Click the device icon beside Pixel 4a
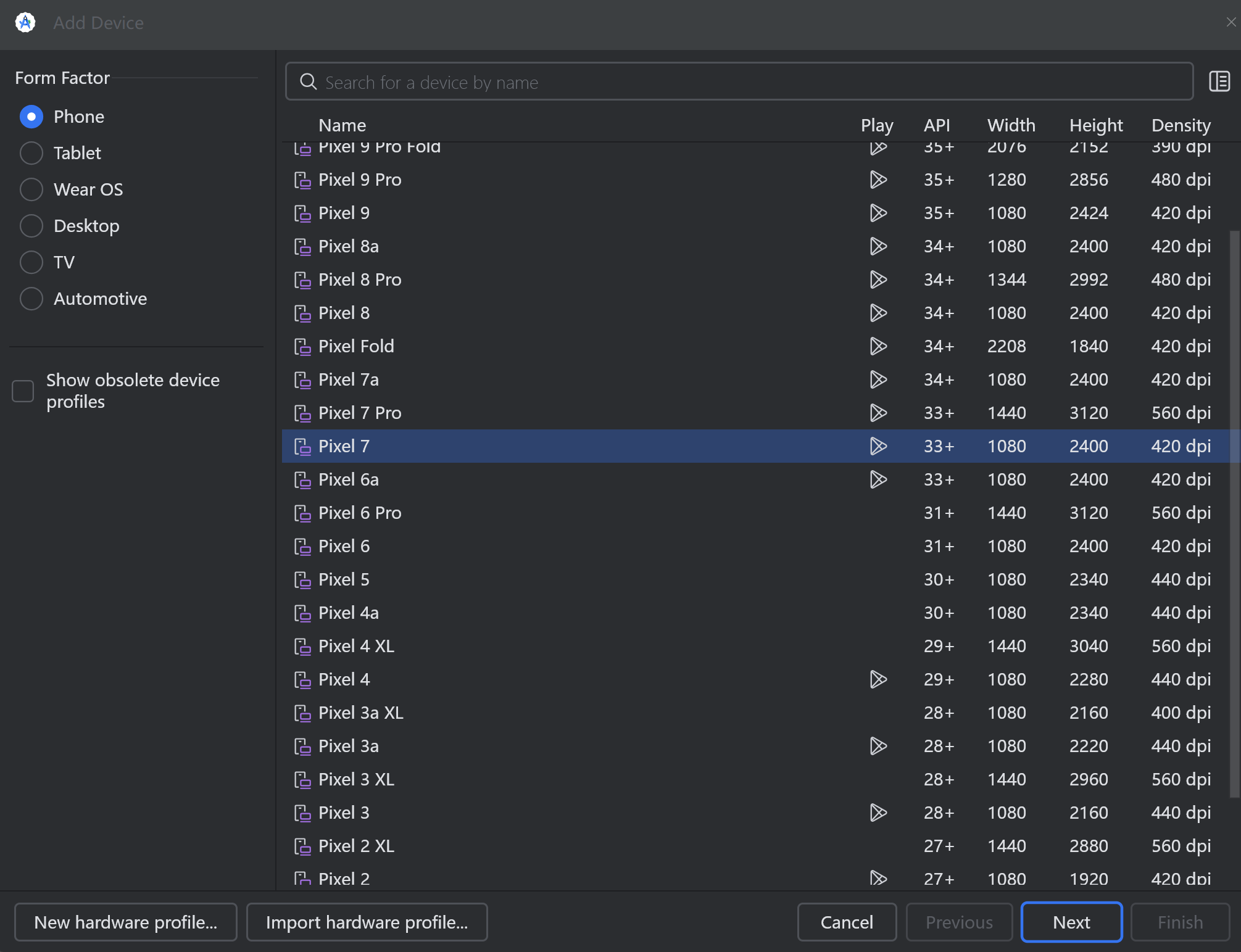This screenshot has width=1241, height=952. tap(302, 613)
